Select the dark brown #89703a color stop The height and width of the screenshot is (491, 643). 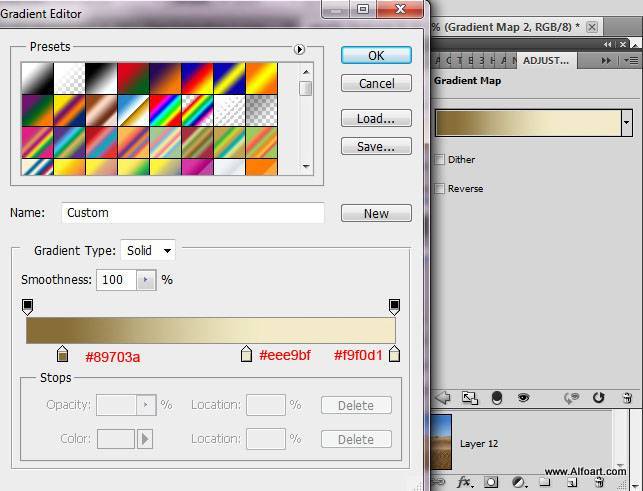click(63, 354)
